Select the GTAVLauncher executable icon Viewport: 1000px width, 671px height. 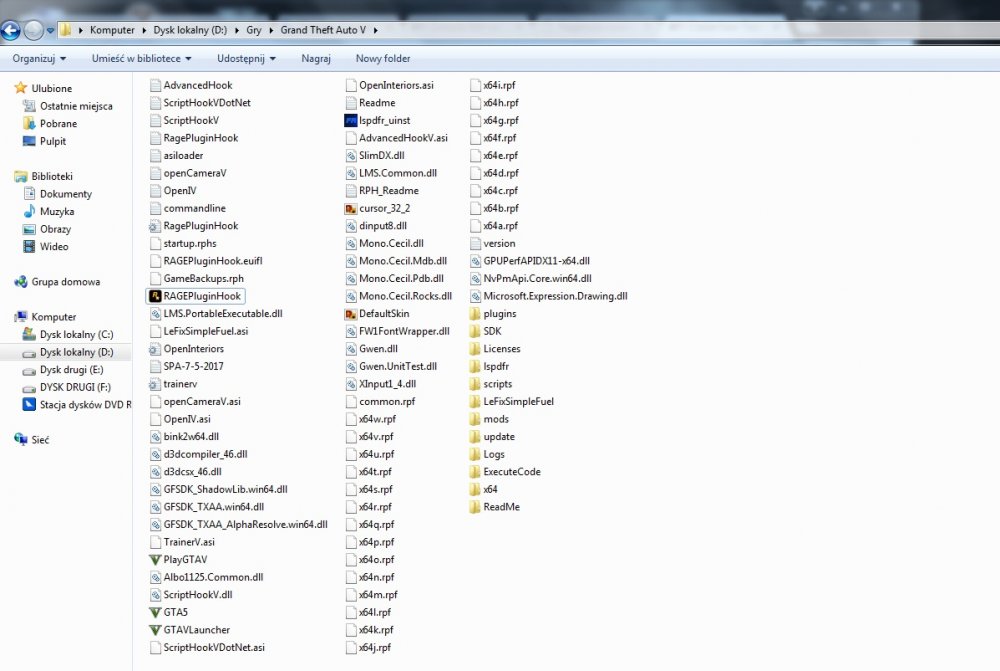pyautogui.click(x=155, y=630)
